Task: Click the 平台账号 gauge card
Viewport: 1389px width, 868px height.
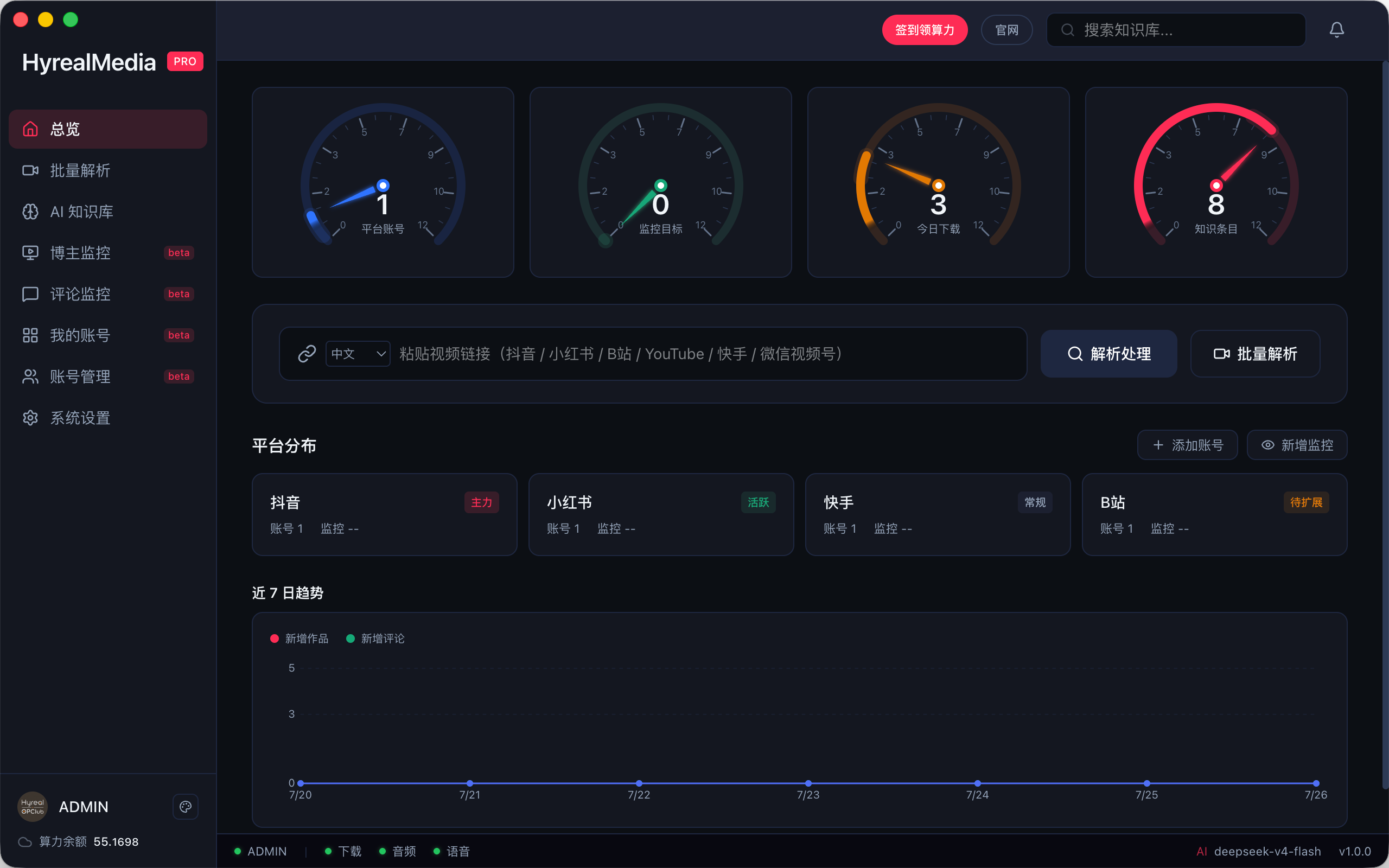Action: click(x=383, y=182)
